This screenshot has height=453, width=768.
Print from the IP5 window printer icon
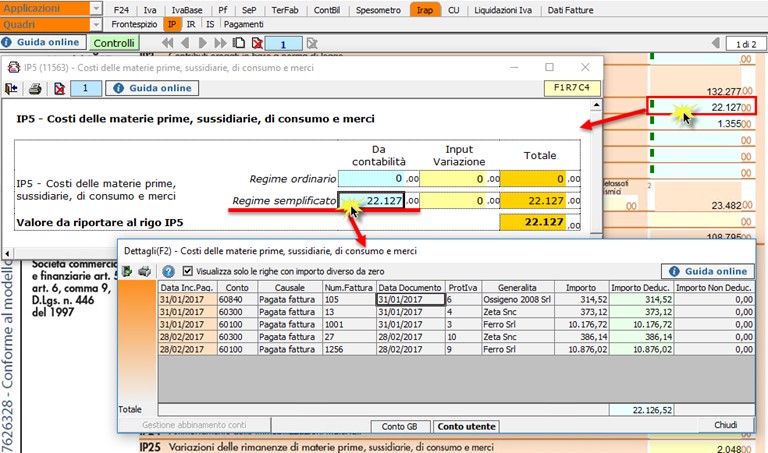click(x=35, y=89)
